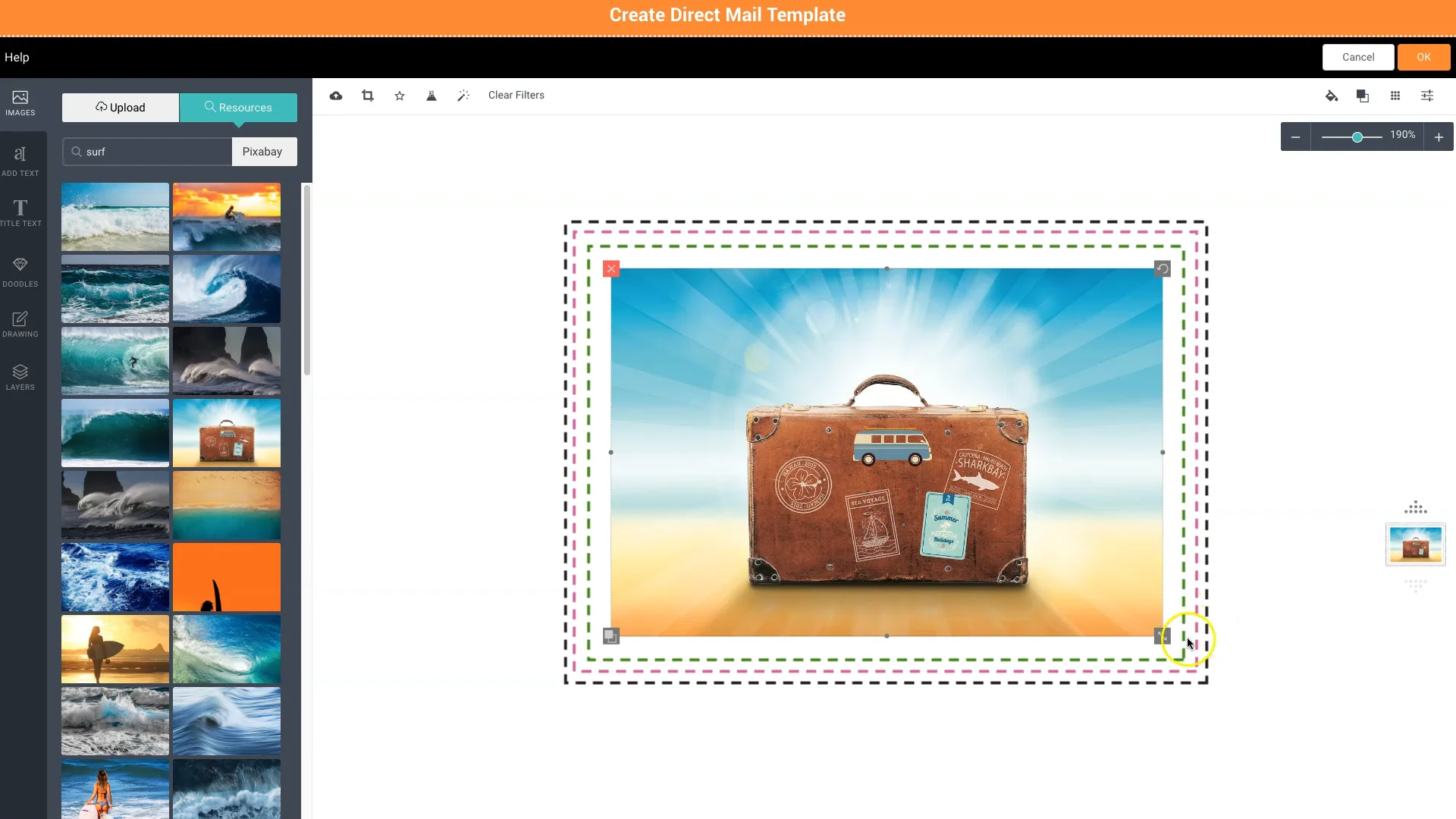Click the rotate handle on image
Image resolution: width=1456 pixels, height=819 pixels.
click(1163, 268)
